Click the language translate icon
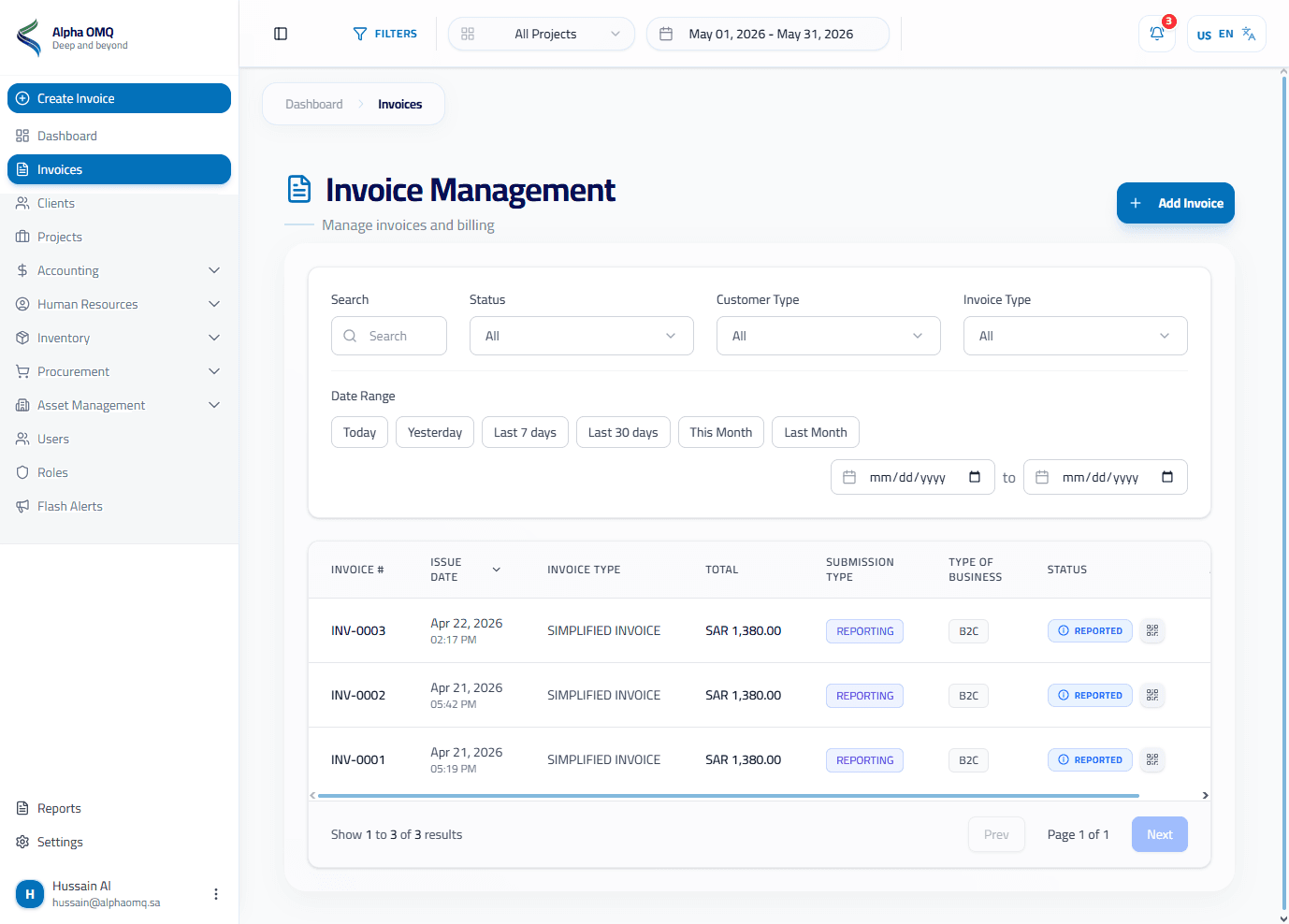1289x924 pixels. (1249, 34)
